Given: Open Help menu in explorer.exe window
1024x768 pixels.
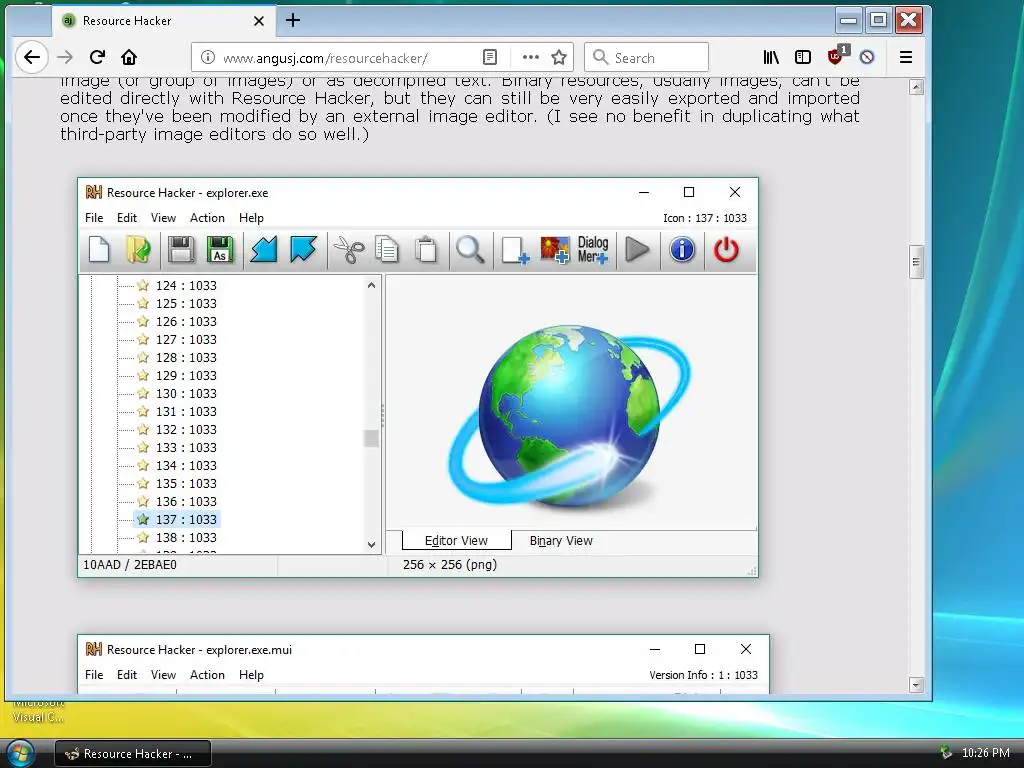Looking at the screenshot, I should click(251, 218).
